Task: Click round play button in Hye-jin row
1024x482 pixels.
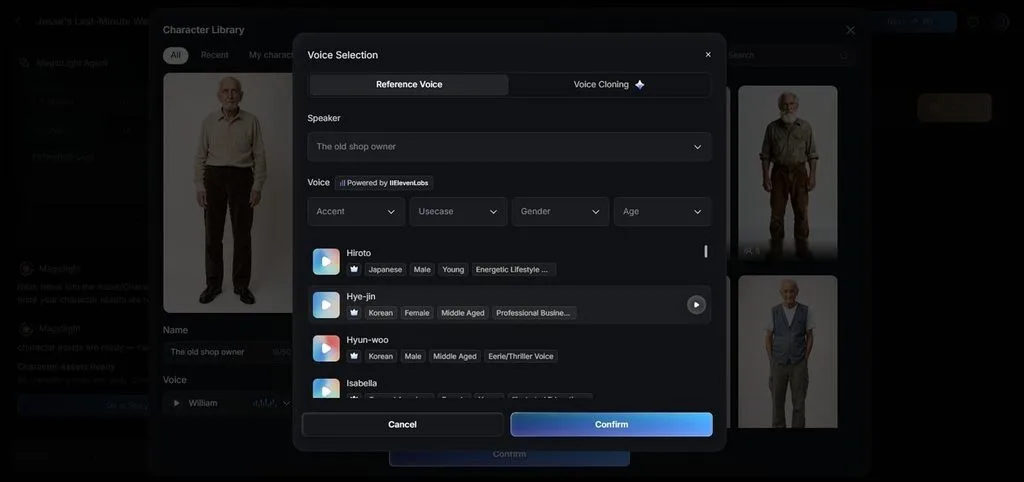Action: [x=696, y=305]
